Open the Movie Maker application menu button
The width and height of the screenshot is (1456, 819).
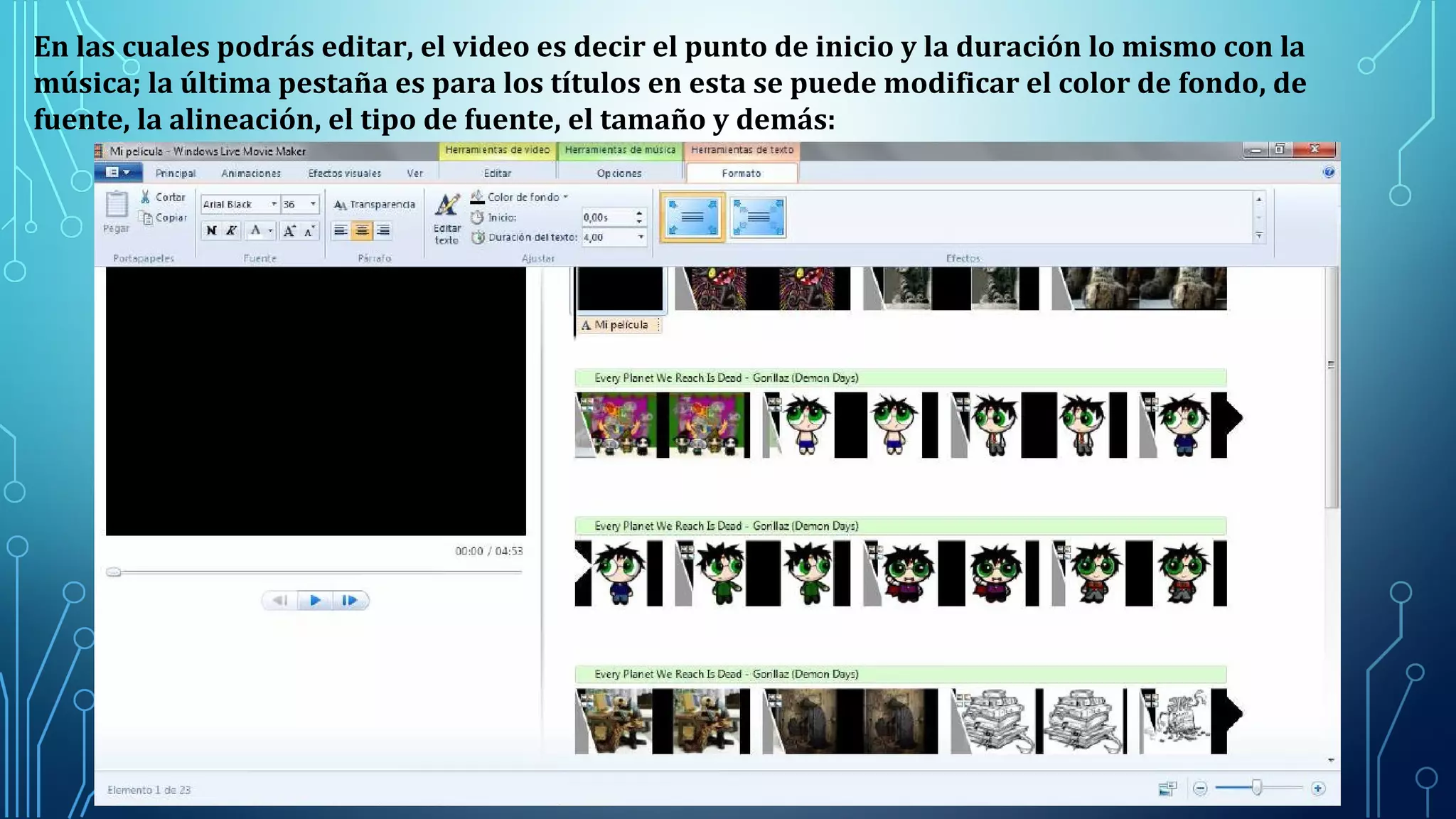119,173
